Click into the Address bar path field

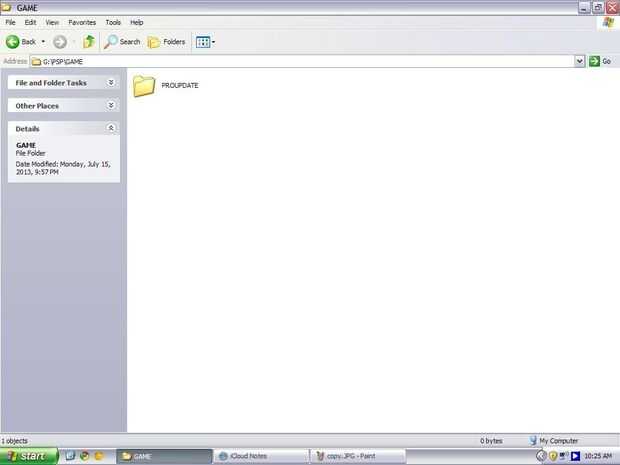coord(302,61)
